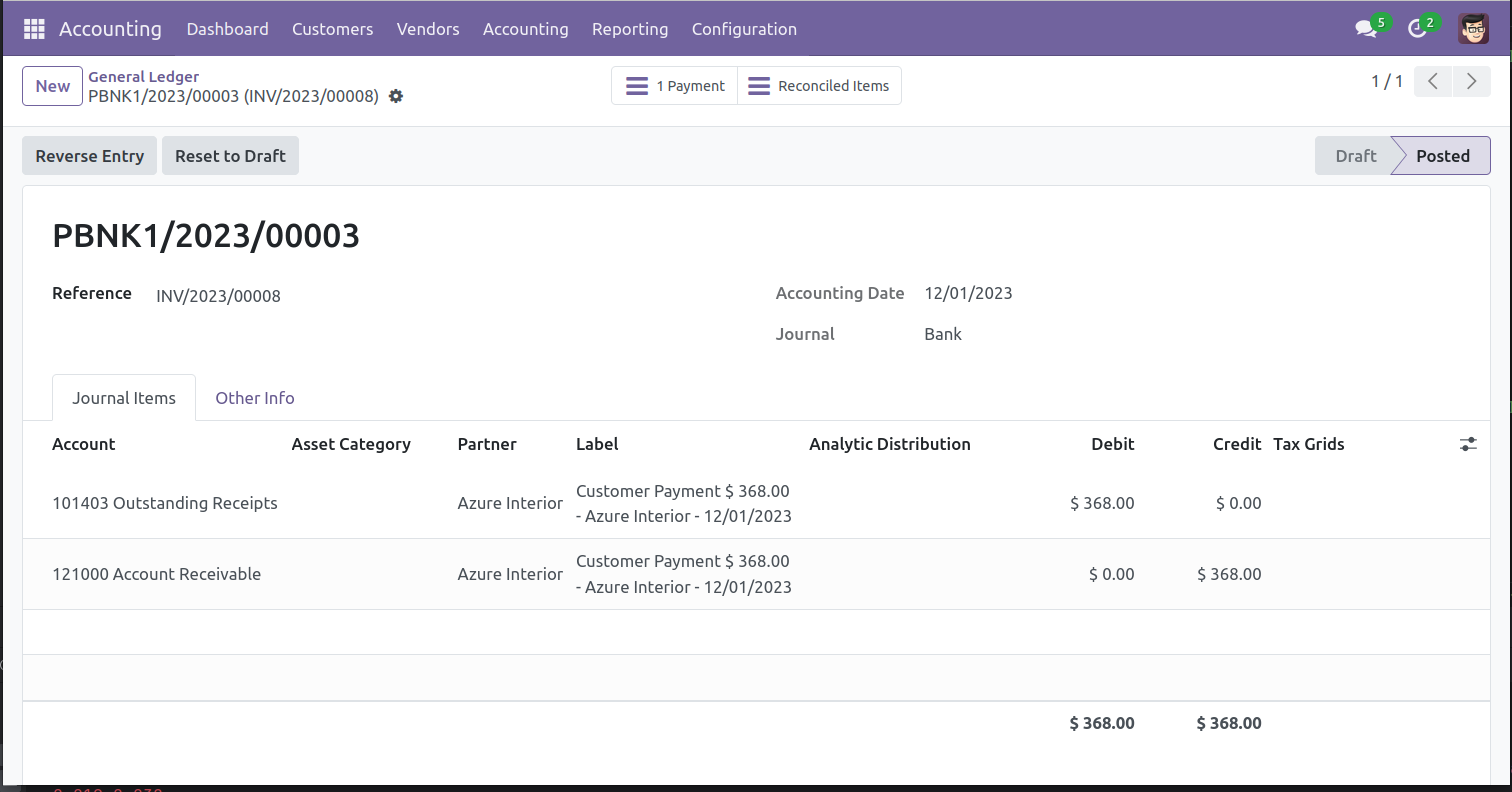Open optional columns settings icon
The height and width of the screenshot is (792, 1512).
point(1468,444)
